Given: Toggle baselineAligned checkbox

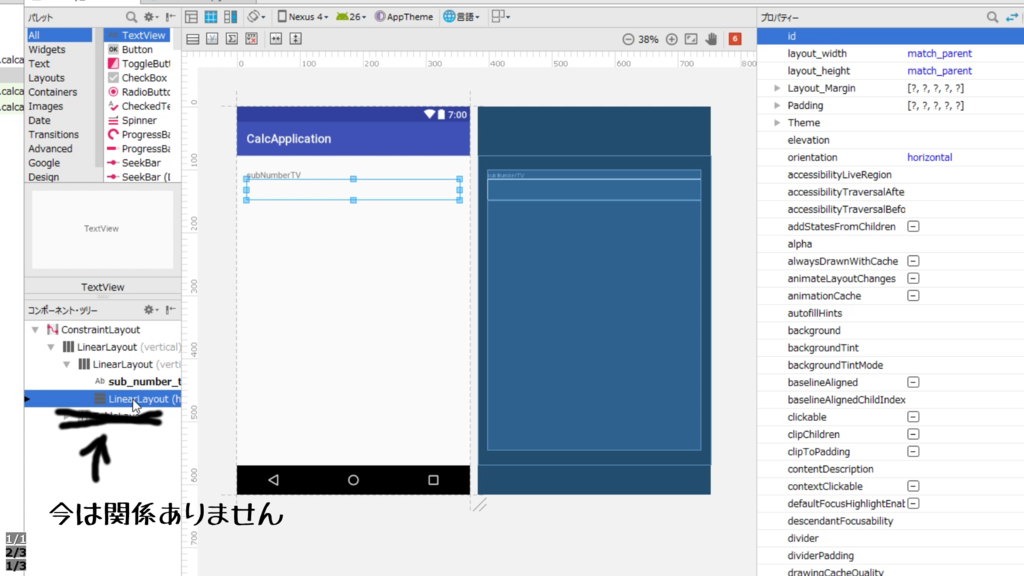Looking at the screenshot, I should coord(913,382).
